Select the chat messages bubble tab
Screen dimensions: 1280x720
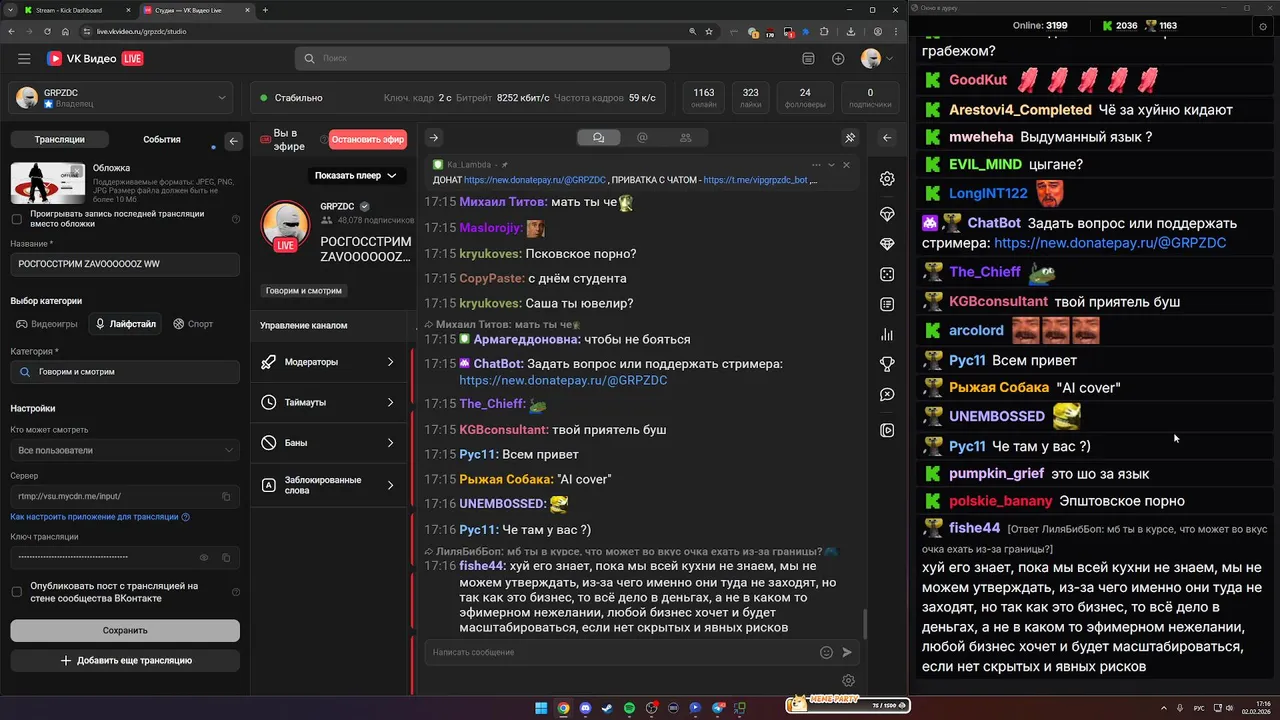[x=598, y=138]
